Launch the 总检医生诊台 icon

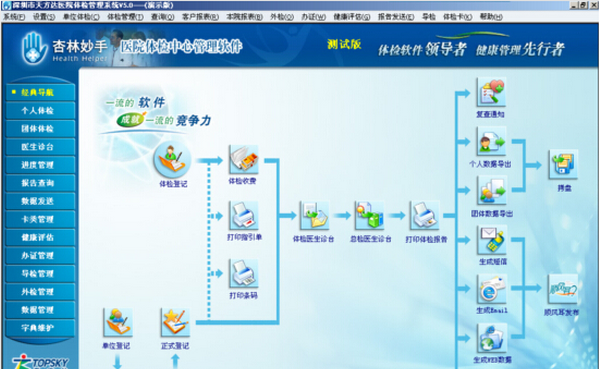(369, 216)
